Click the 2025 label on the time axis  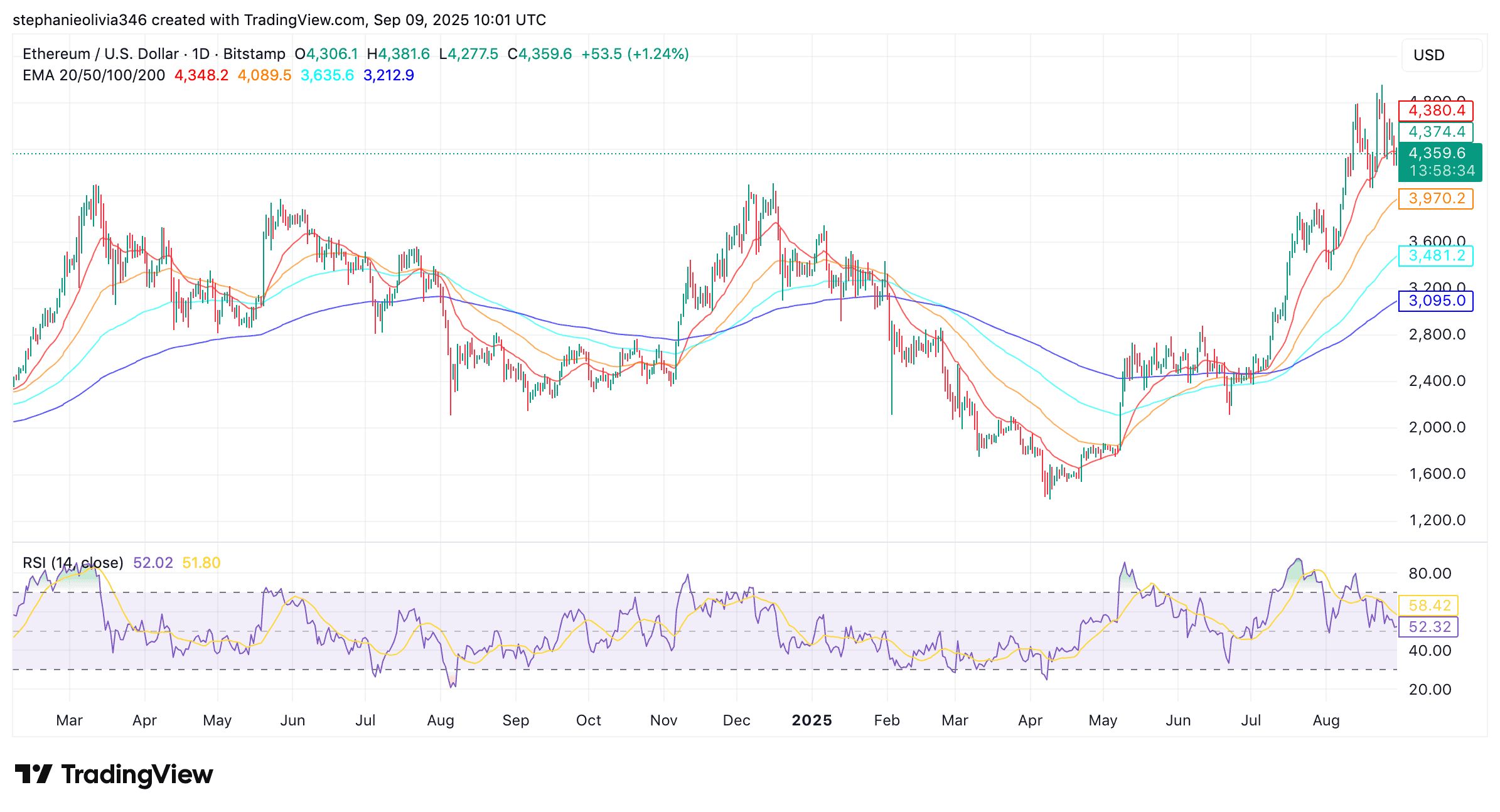click(x=813, y=720)
